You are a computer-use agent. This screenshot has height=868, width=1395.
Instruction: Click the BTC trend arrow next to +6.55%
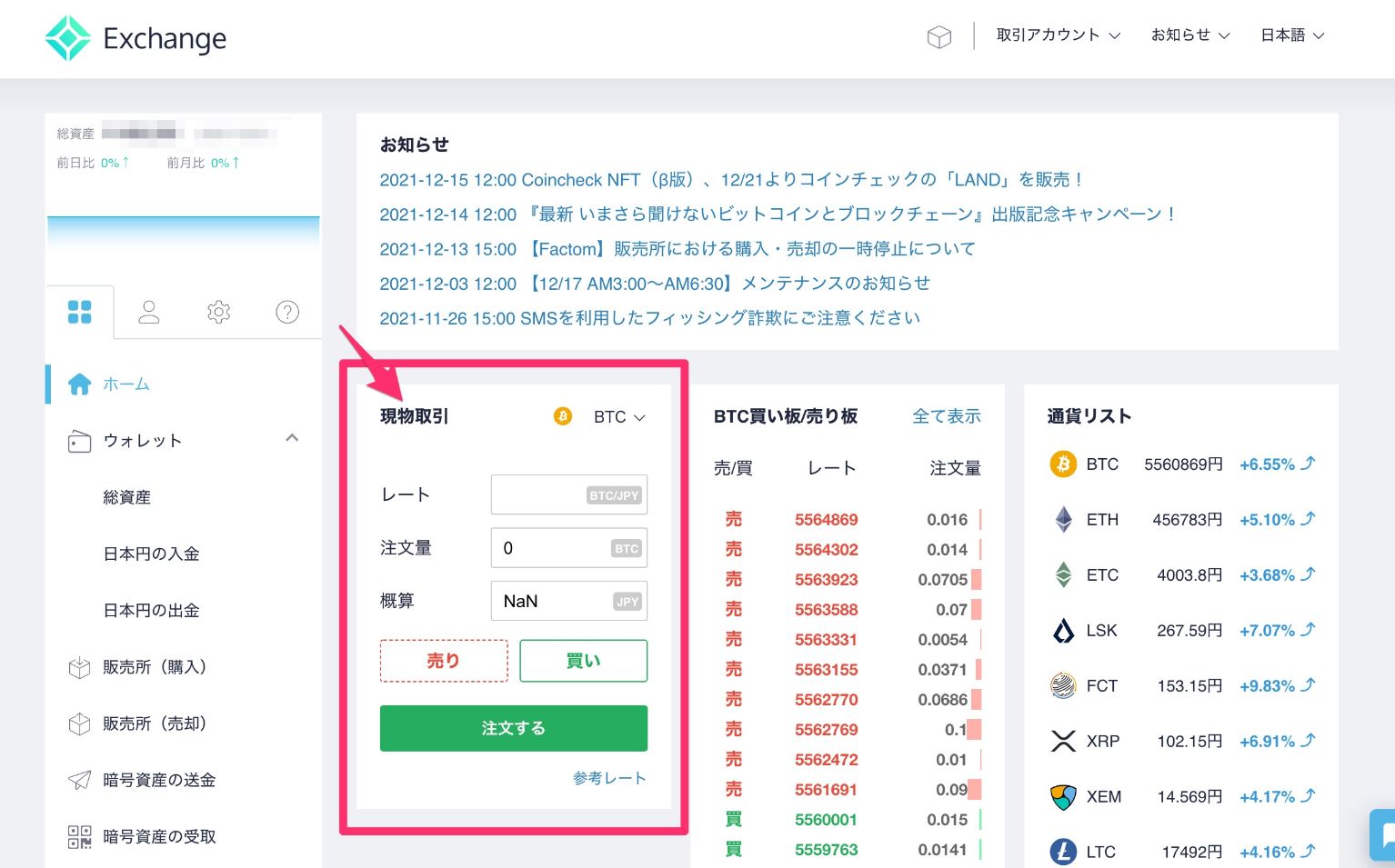(1308, 464)
